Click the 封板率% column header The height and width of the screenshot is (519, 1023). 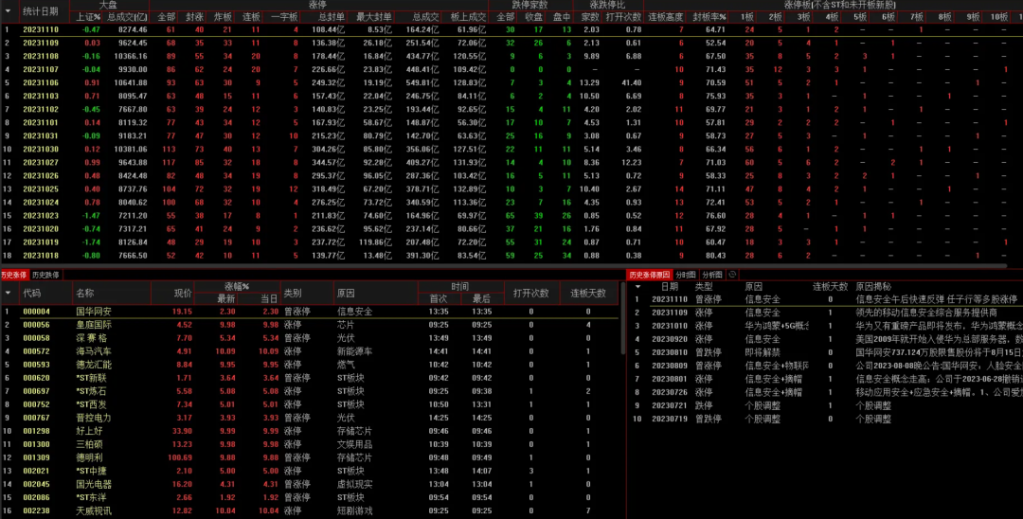[715, 17]
